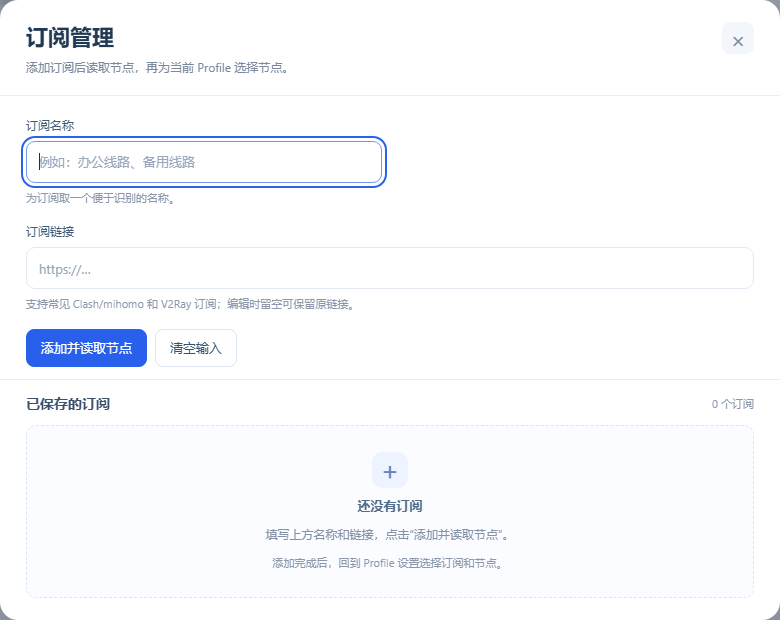This screenshot has height=620, width=780.
Task: Click the 清空输入 button
Action: point(196,348)
